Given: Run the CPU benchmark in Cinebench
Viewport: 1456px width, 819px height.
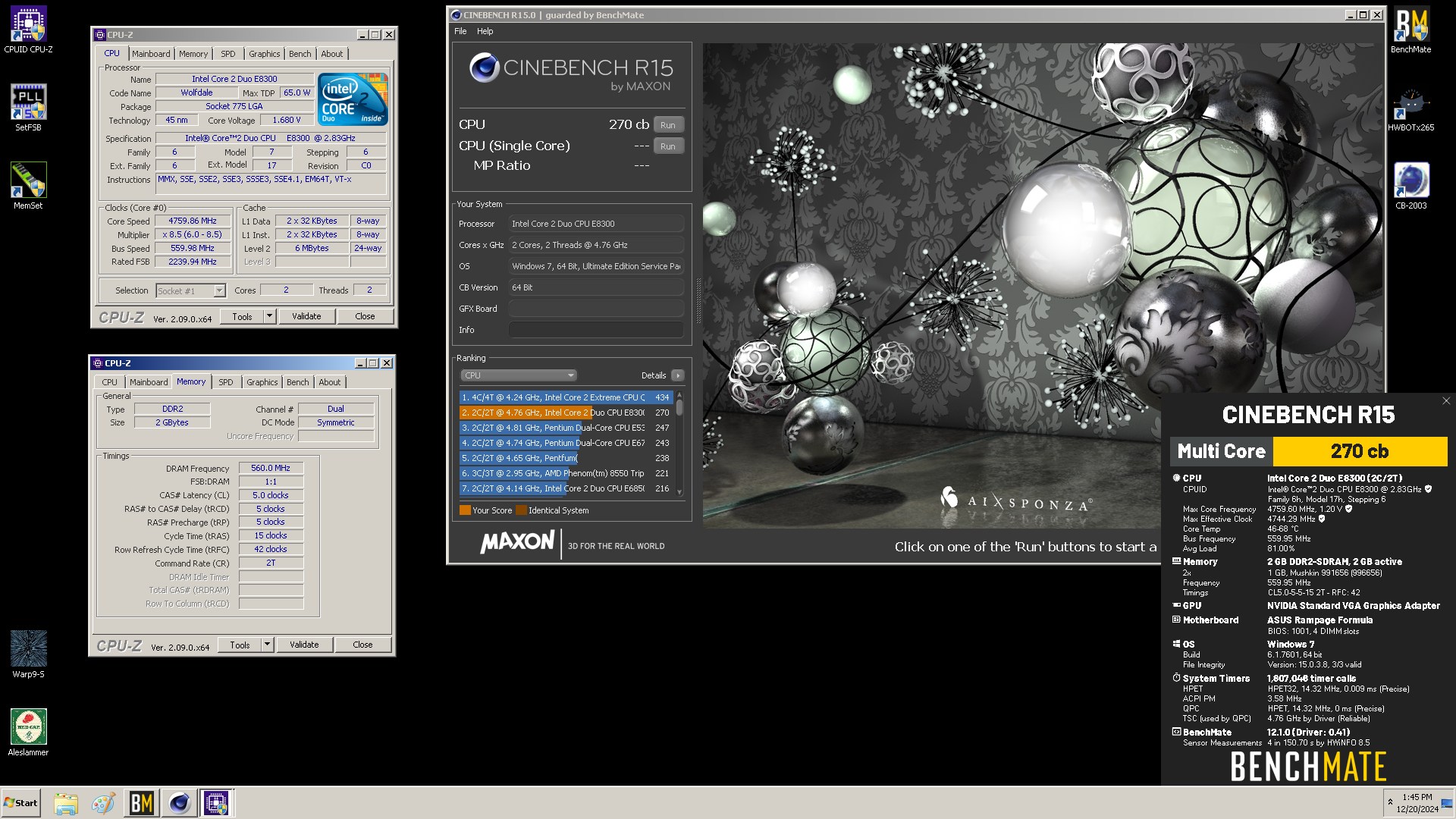Looking at the screenshot, I should [668, 125].
